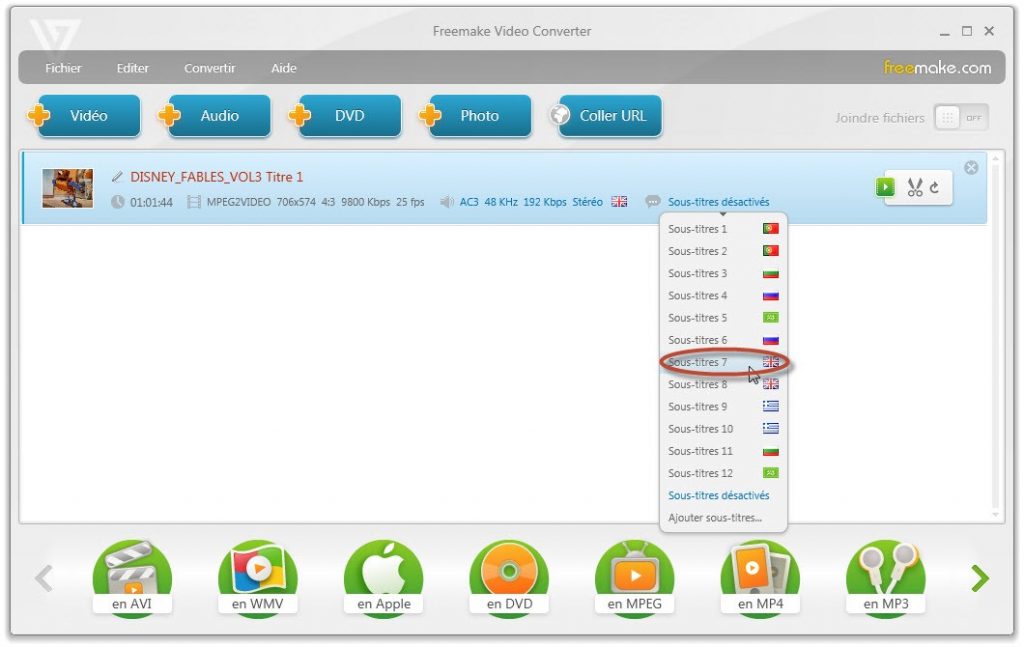Click the speaker audio icon
The height and width of the screenshot is (647, 1024).
pyautogui.click(x=447, y=202)
